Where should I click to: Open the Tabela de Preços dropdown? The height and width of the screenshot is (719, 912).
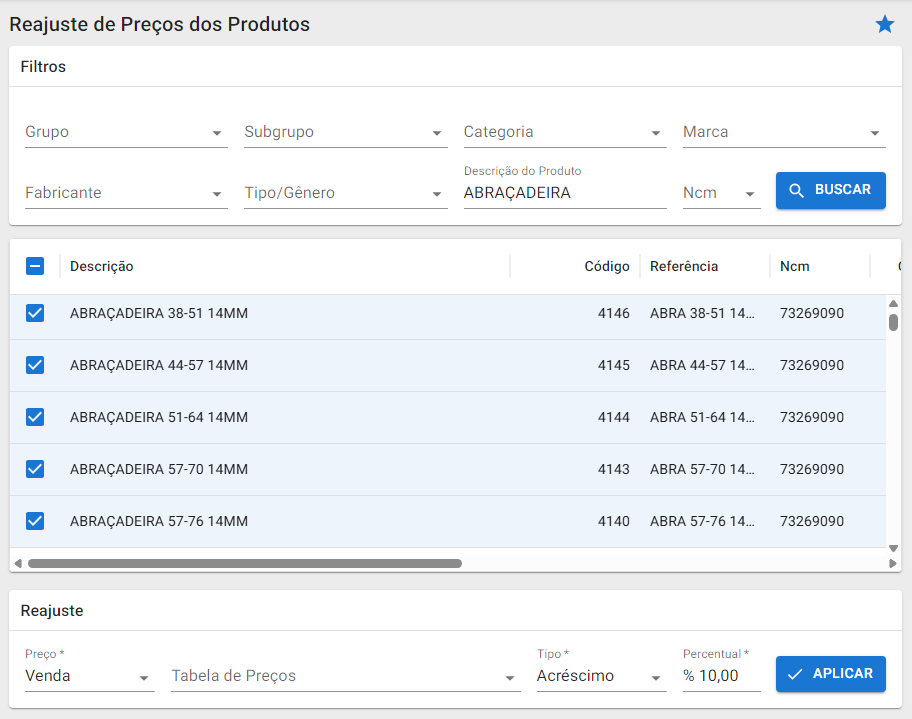[345, 677]
